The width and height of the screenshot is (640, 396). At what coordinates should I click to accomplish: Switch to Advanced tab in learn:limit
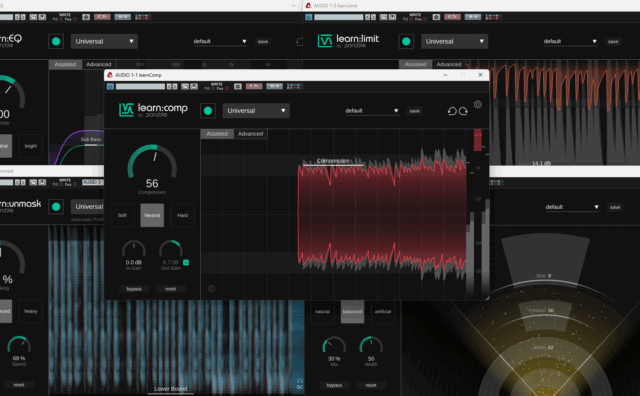pyautogui.click(x=449, y=64)
